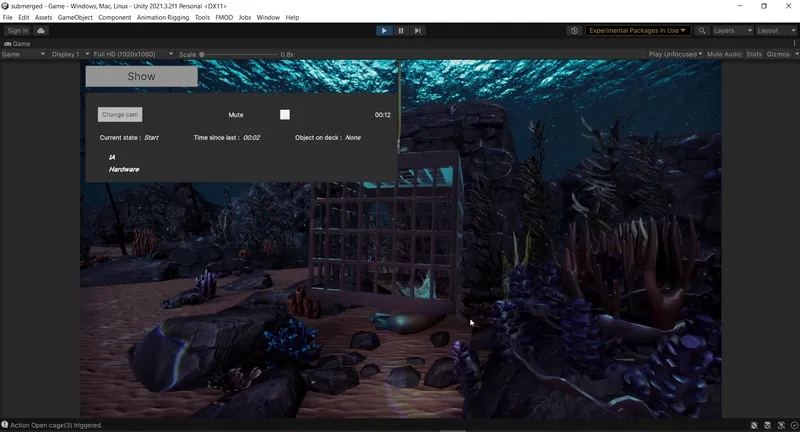Open Experimental Packages In Use dropdown
This screenshot has height=432, width=800.
tap(638, 31)
